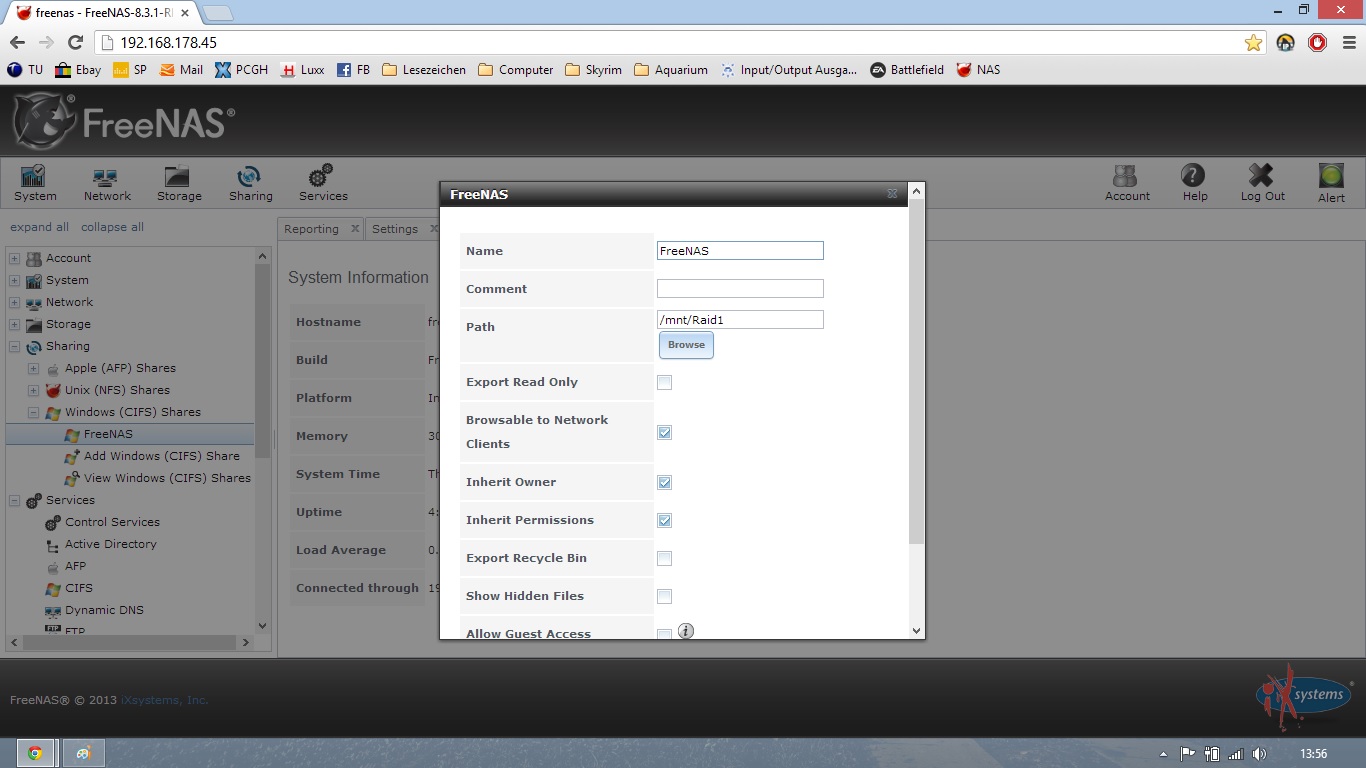Image resolution: width=1366 pixels, height=768 pixels.
Task: Collapse the Services tree node
Action: click(x=14, y=500)
